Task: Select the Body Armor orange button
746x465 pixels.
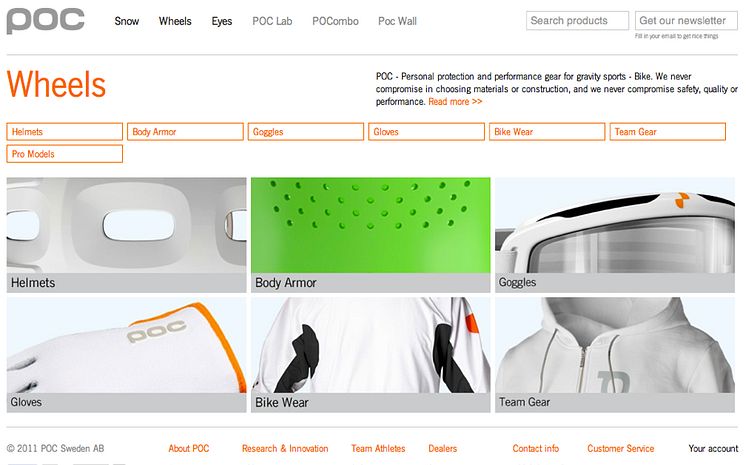Action: [185, 132]
